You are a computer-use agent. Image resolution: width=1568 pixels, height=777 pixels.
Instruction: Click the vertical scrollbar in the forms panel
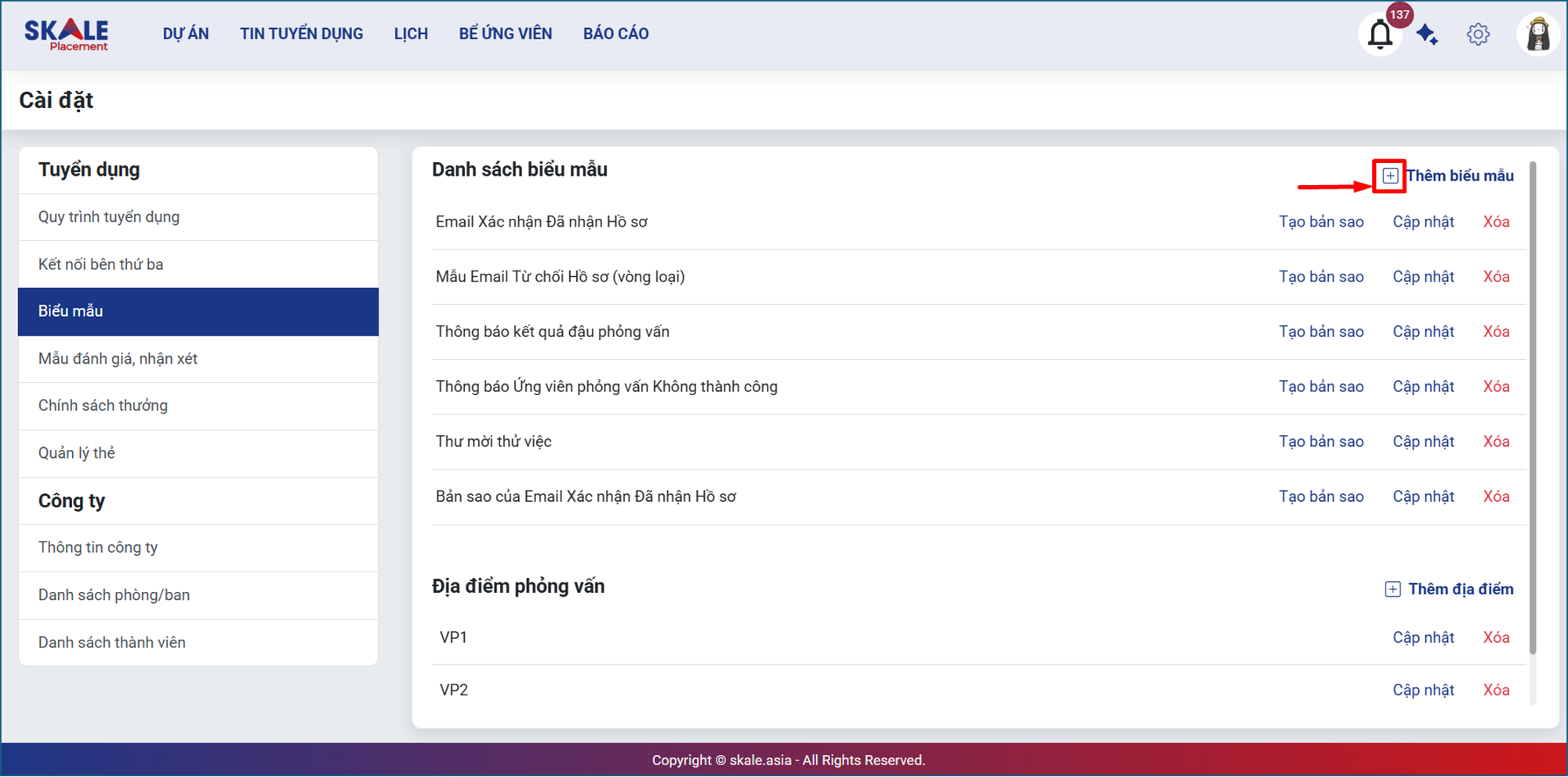click(1533, 408)
